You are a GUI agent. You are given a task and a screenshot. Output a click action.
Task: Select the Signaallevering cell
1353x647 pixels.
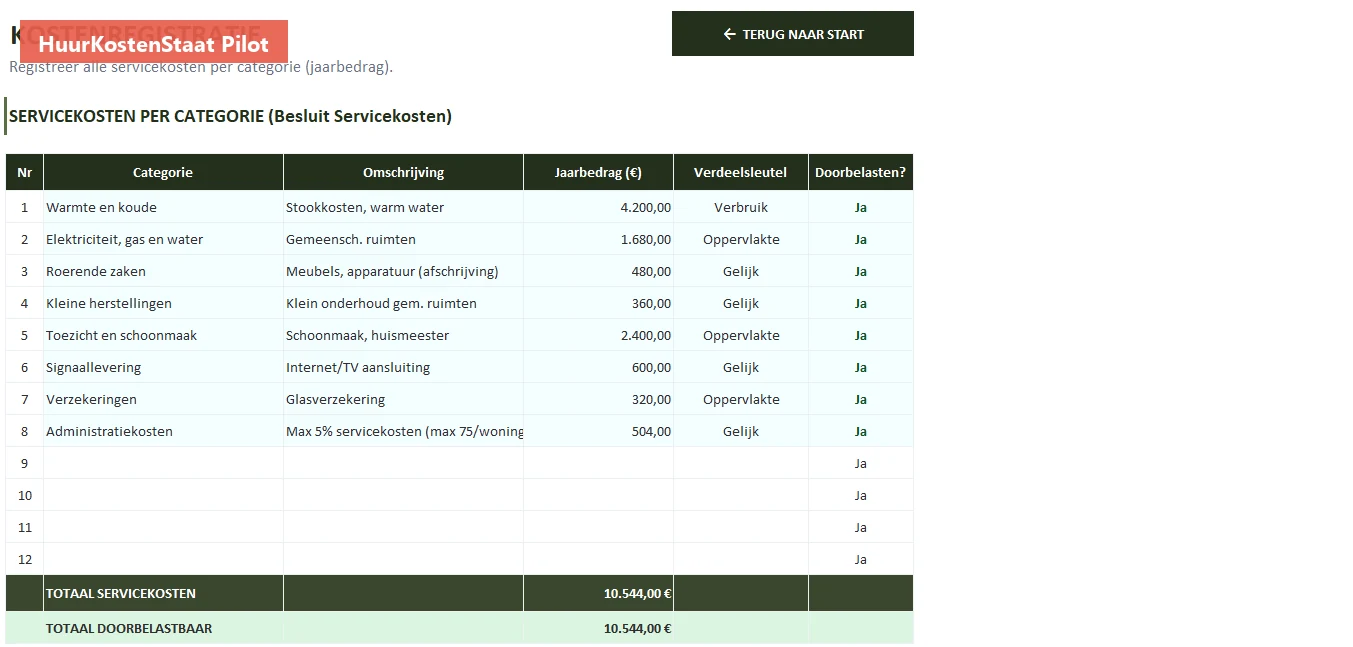[x=163, y=367]
